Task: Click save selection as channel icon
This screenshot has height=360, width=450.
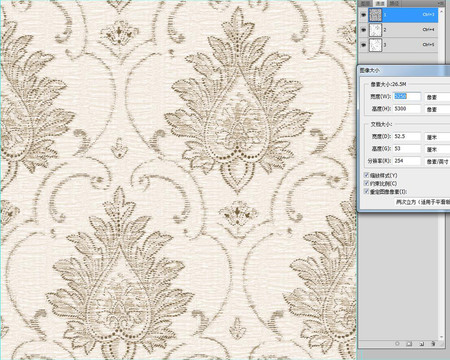Action: click(409, 343)
